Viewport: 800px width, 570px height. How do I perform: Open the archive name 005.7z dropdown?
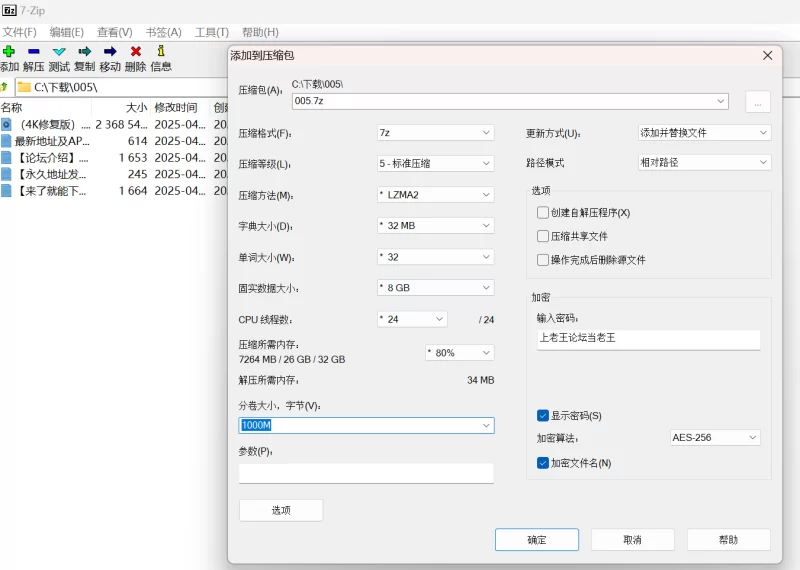720,101
